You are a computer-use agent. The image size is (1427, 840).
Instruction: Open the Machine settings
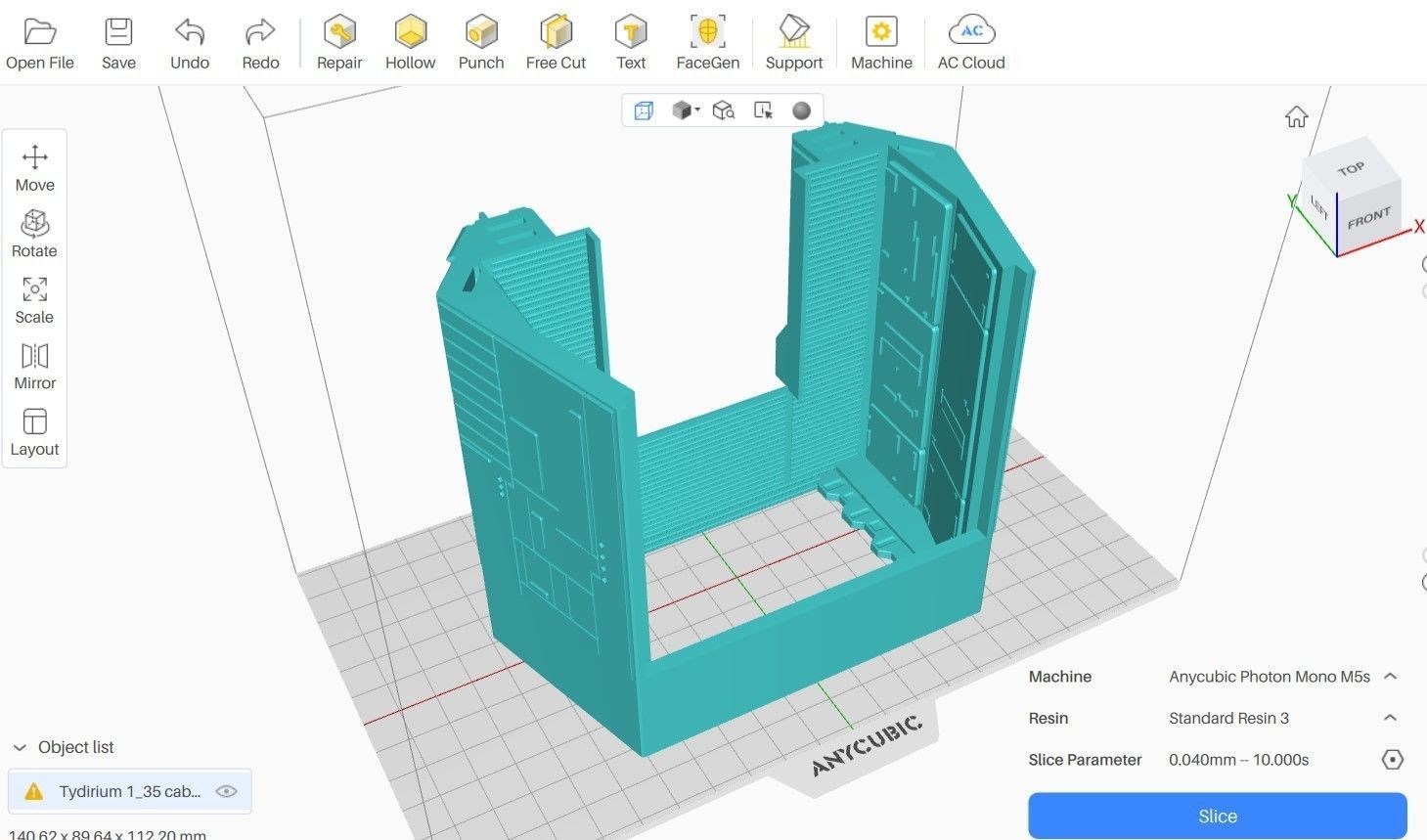(x=881, y=44)
